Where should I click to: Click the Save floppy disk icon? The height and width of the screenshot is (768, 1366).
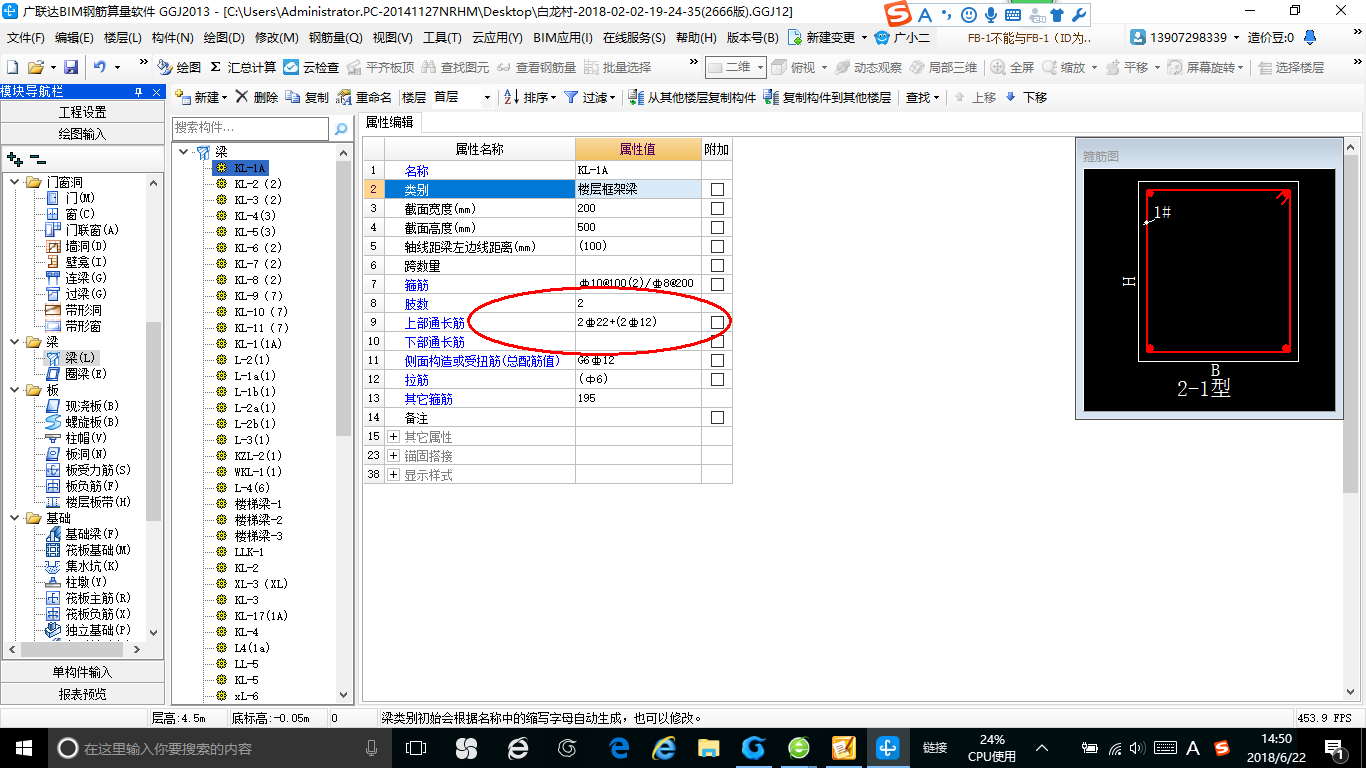[x=71, y=67]
